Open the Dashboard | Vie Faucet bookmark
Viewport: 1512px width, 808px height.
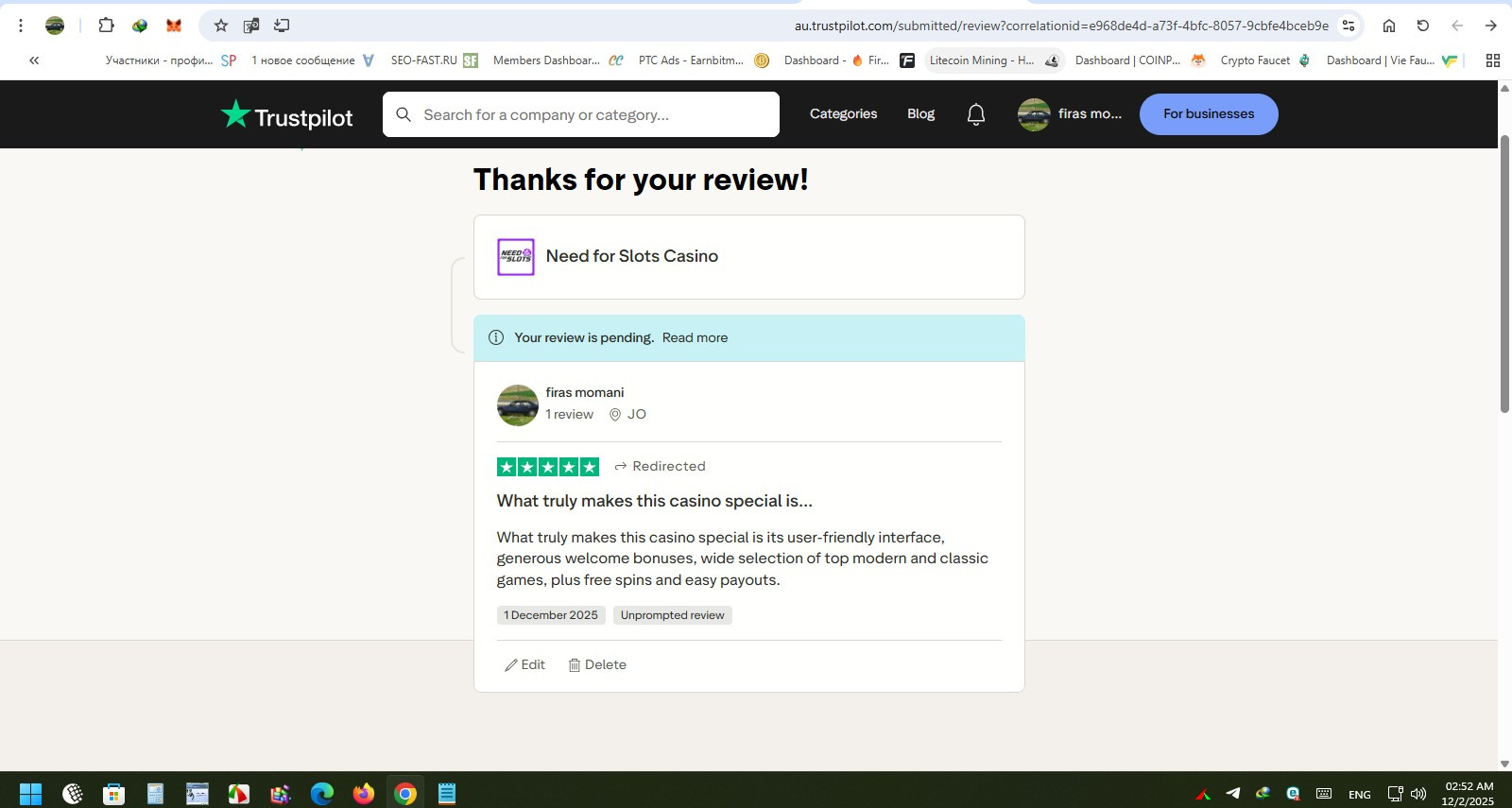point(1391,60)
